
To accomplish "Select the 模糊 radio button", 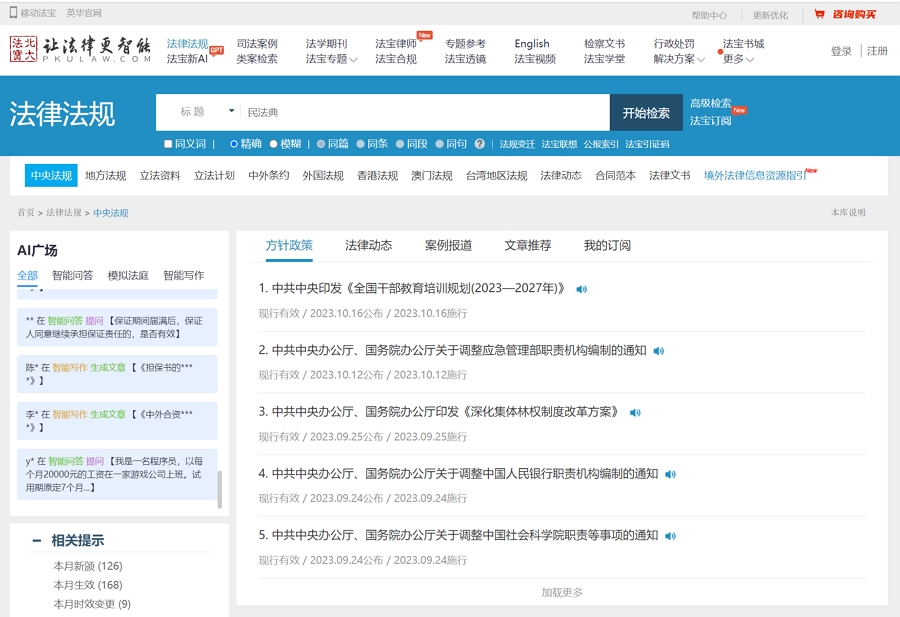I will pos(274,144).
